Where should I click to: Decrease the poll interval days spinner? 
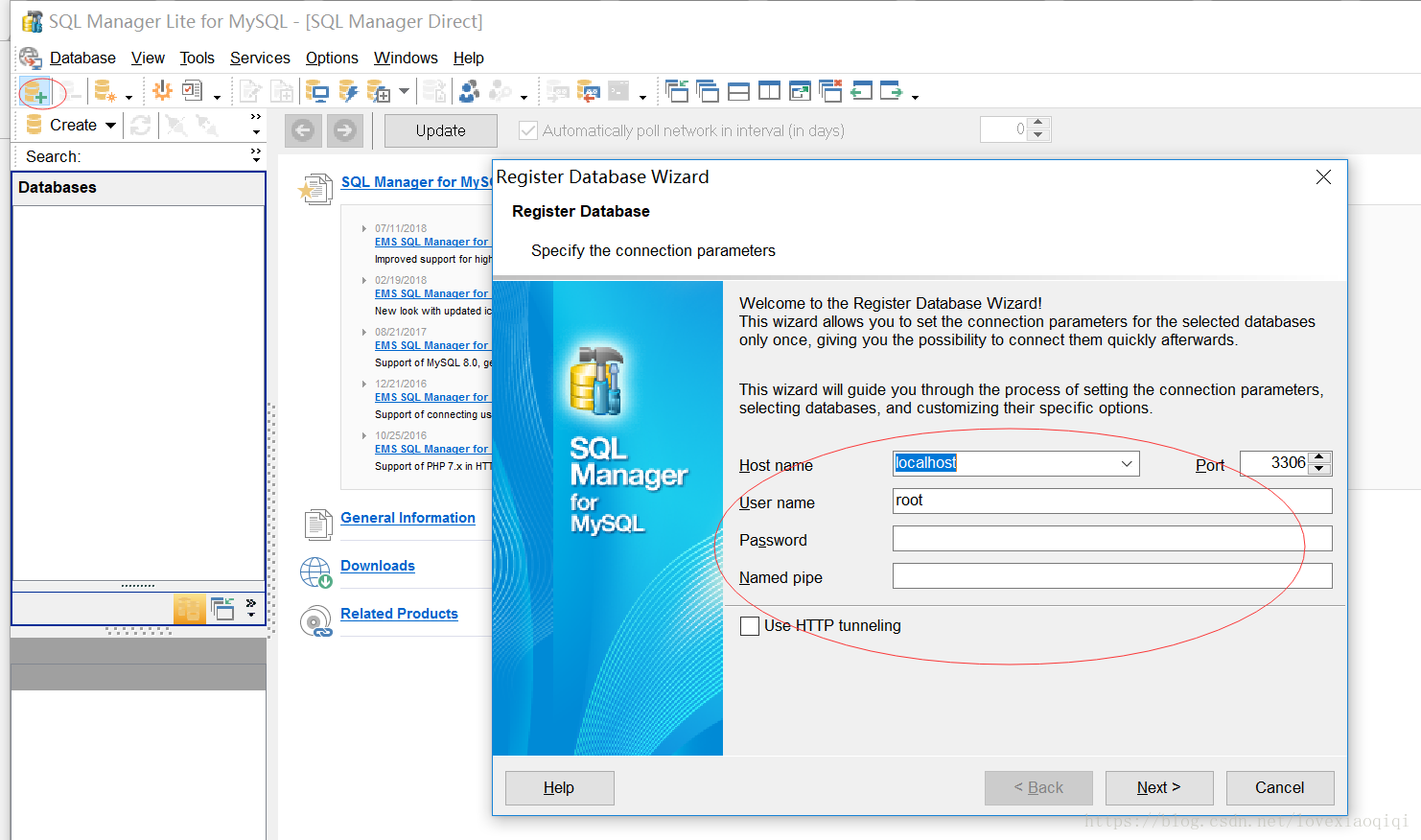click(x=1038, y=135)
